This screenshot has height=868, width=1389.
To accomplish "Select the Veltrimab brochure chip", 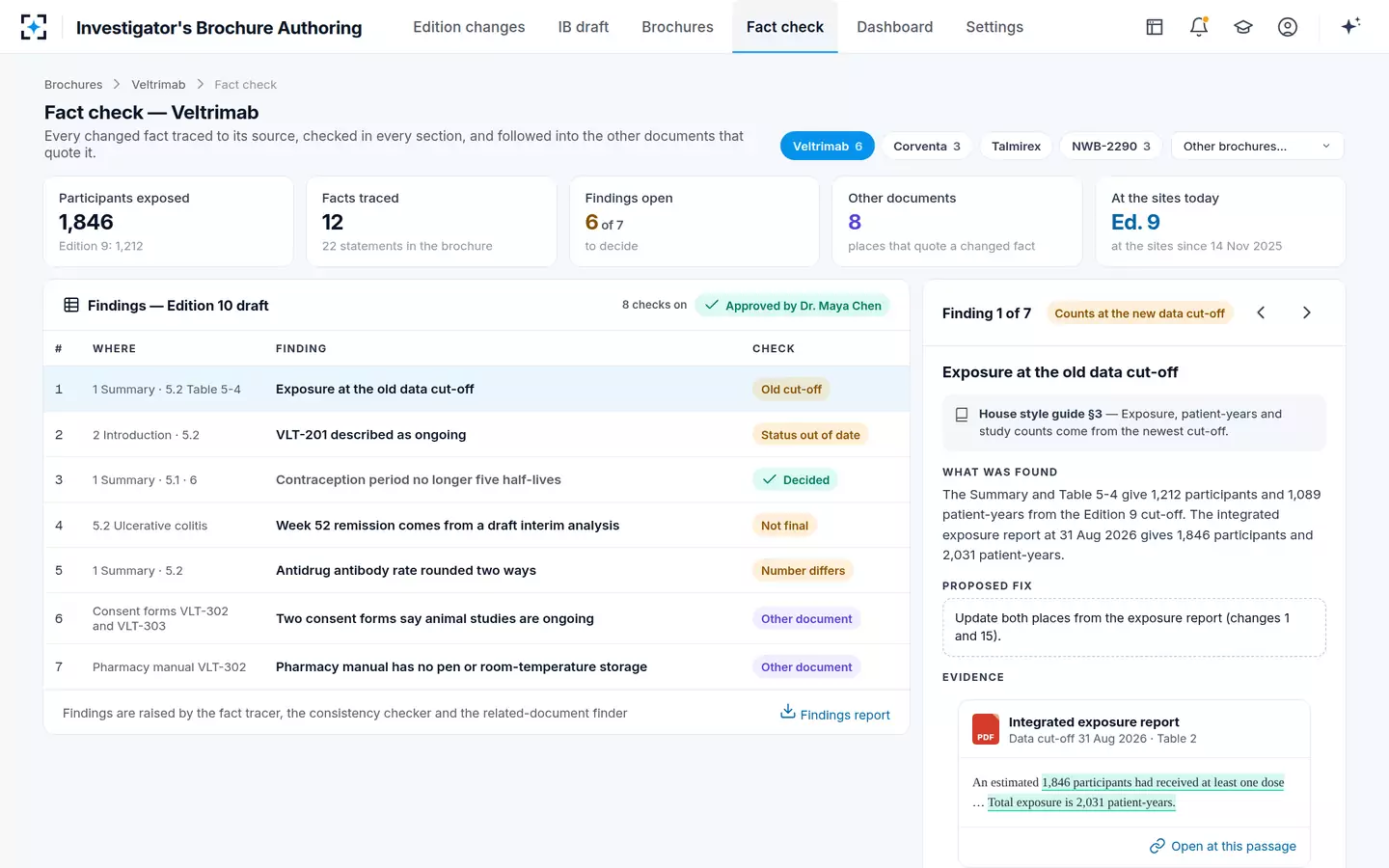I will click(828, 146).
